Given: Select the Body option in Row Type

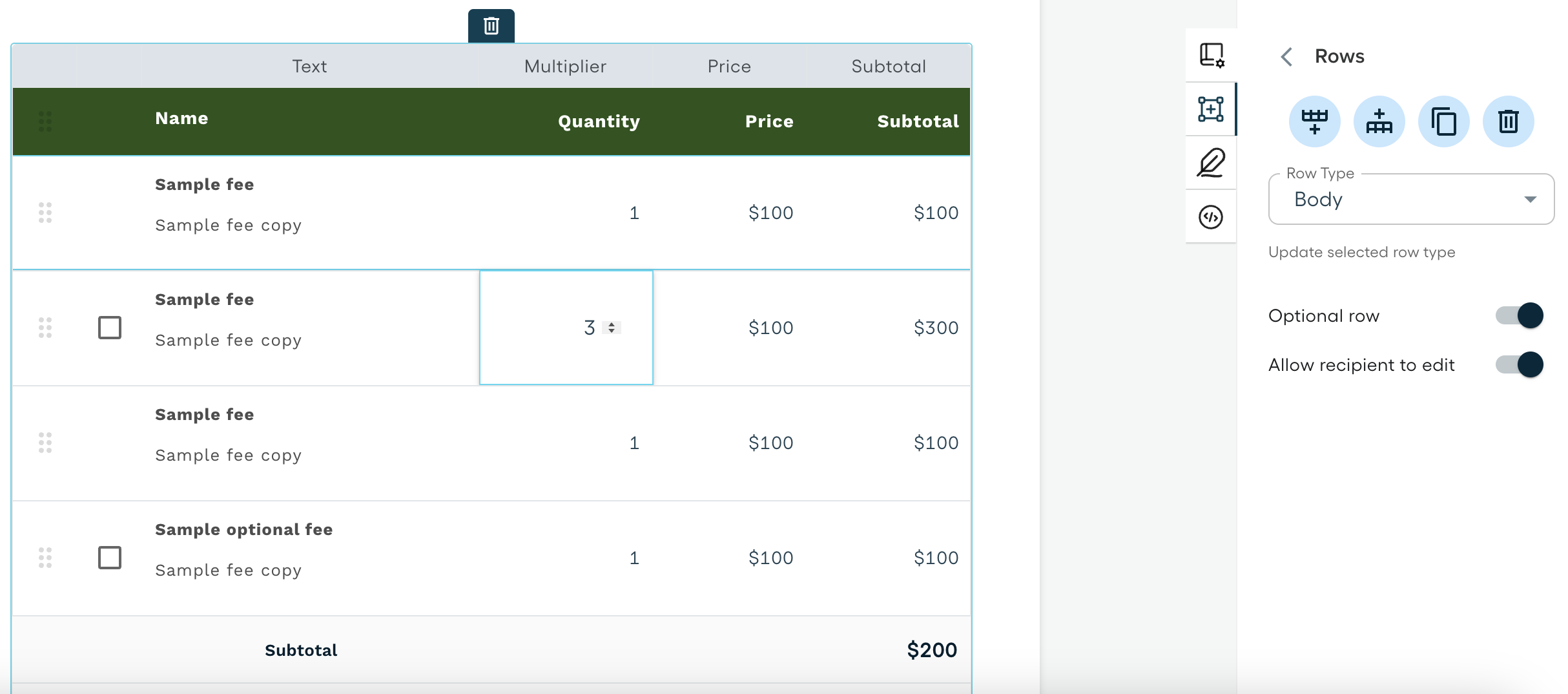Looking at the screenshot, I should pyautogui.click(x=1317, y=199).
